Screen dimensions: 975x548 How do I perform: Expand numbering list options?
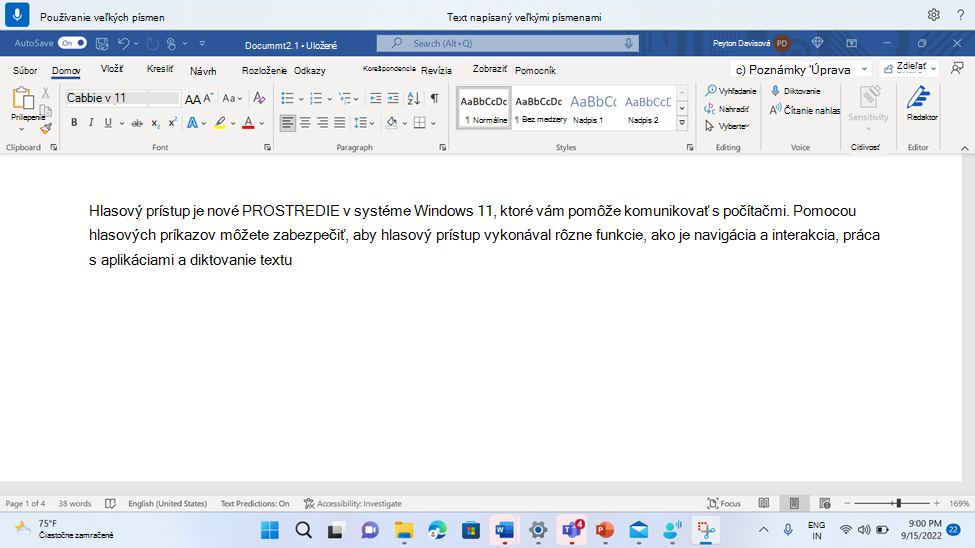coord(330,98)
